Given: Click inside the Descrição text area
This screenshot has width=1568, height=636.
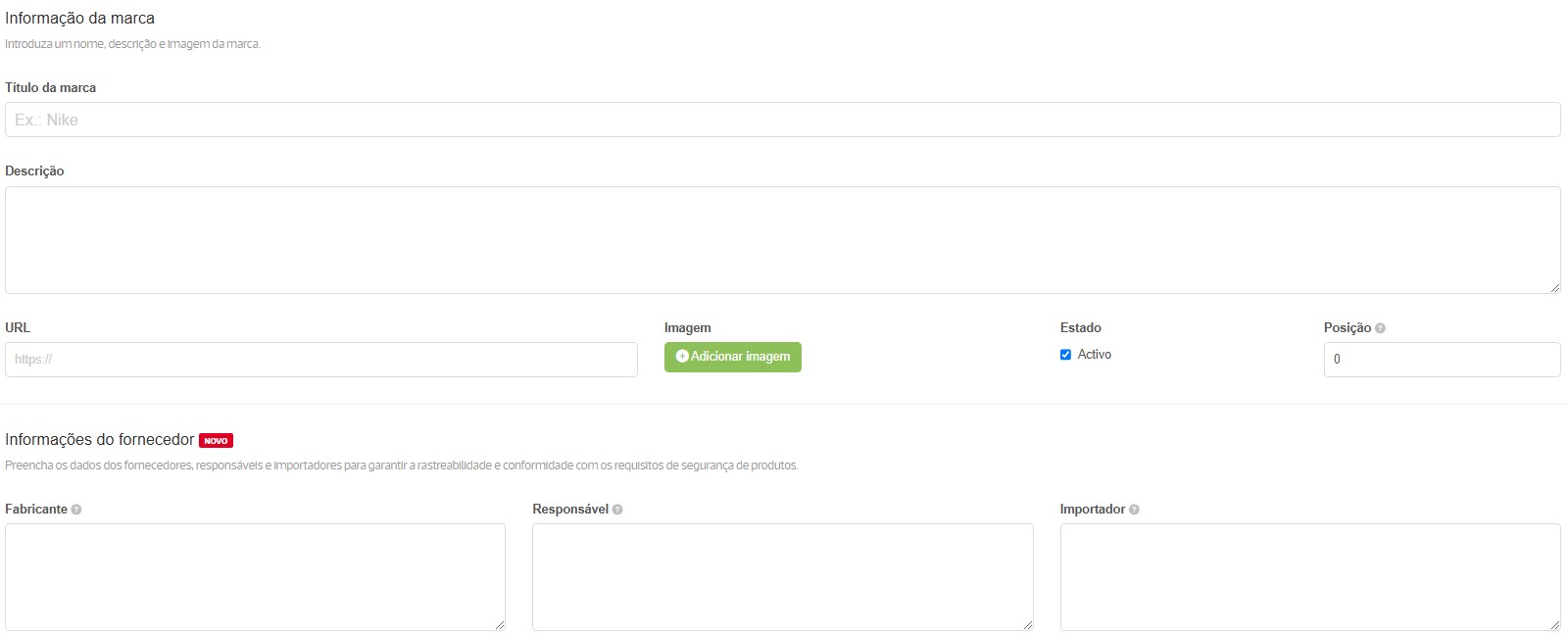Looking at the screenshot, I should (782, 239).
